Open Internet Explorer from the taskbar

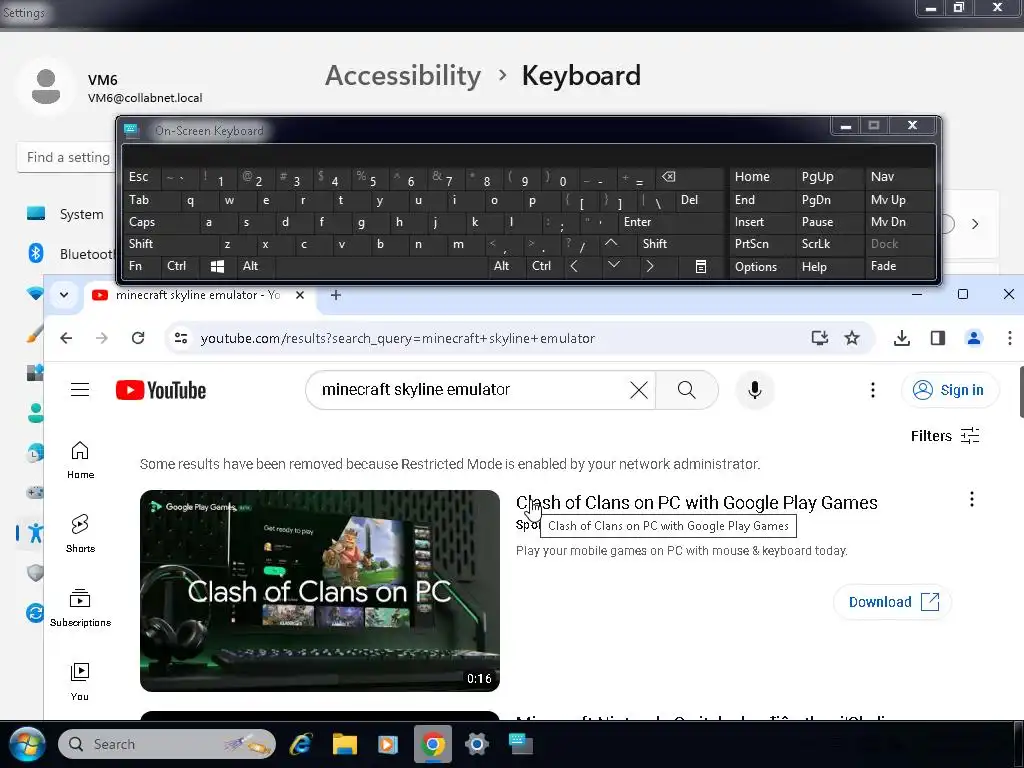[x=301, y=744]
